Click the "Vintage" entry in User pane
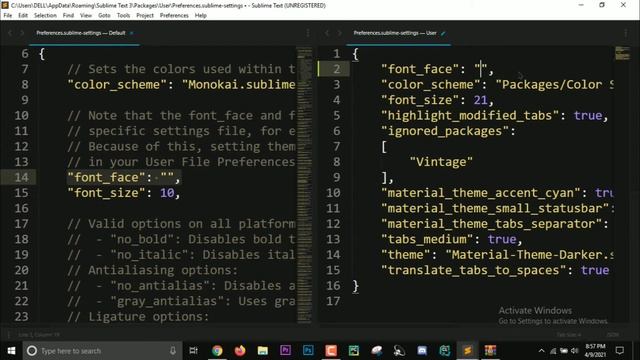The height and width of the screenshot is (360, 640). click(441, 162)
